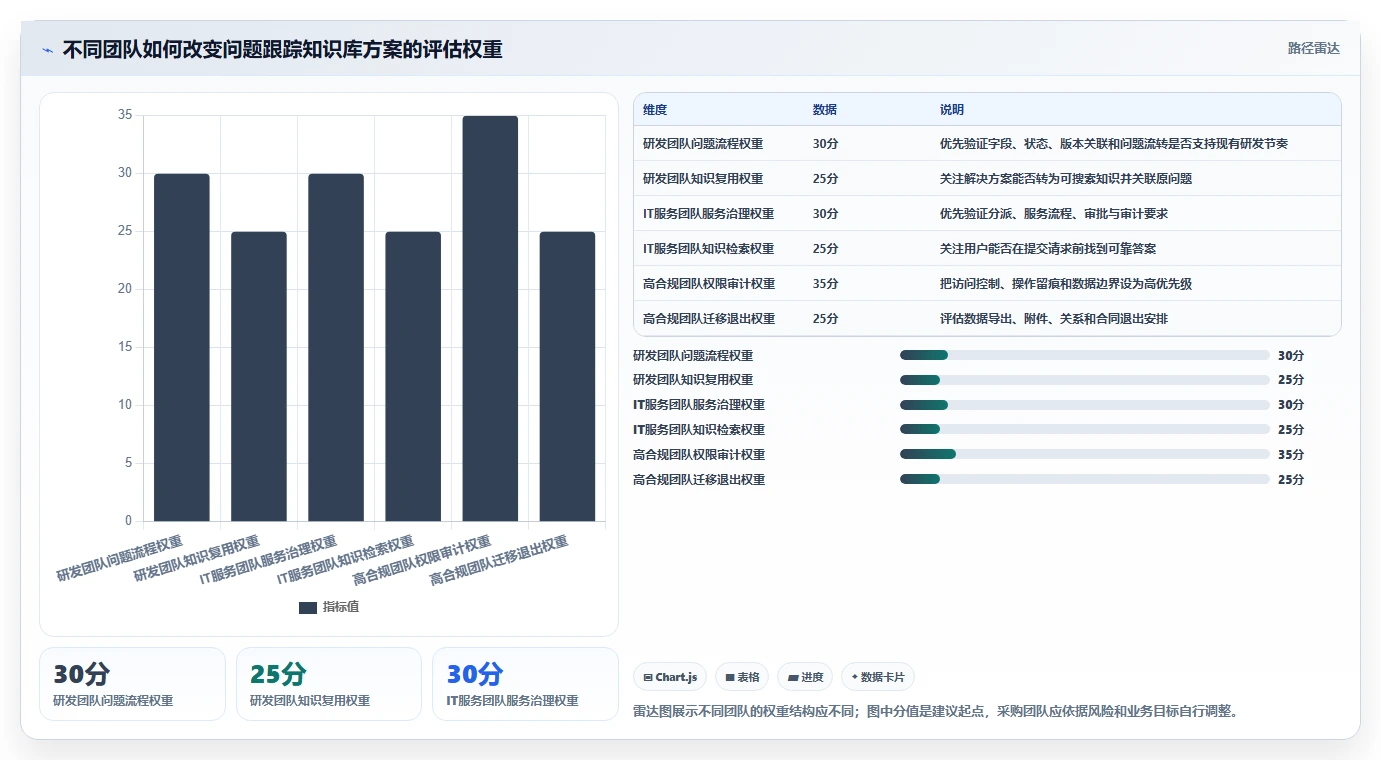Click the 研发团队知识复用权重 progress bar

click(x=1085, y=380)
